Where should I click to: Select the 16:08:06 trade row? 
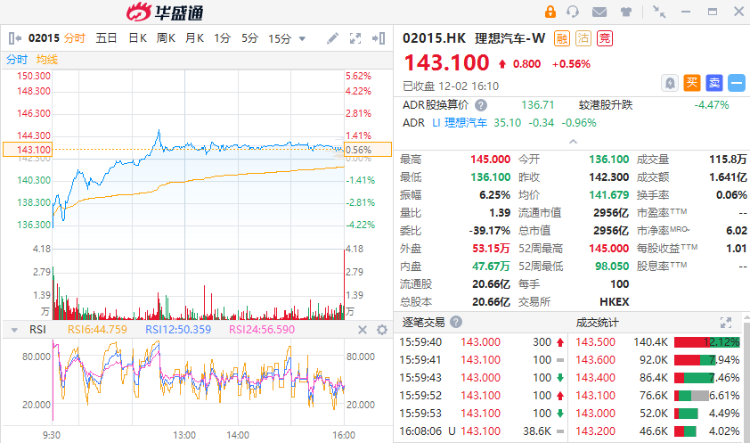(483, 431)
